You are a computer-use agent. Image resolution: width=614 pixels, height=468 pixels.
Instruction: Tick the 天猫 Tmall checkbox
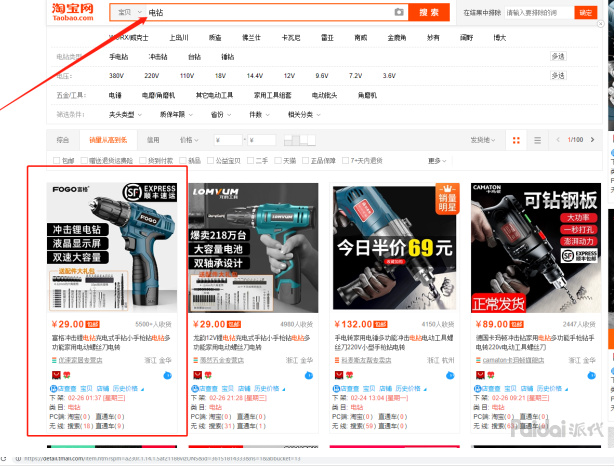click(278, 161)
